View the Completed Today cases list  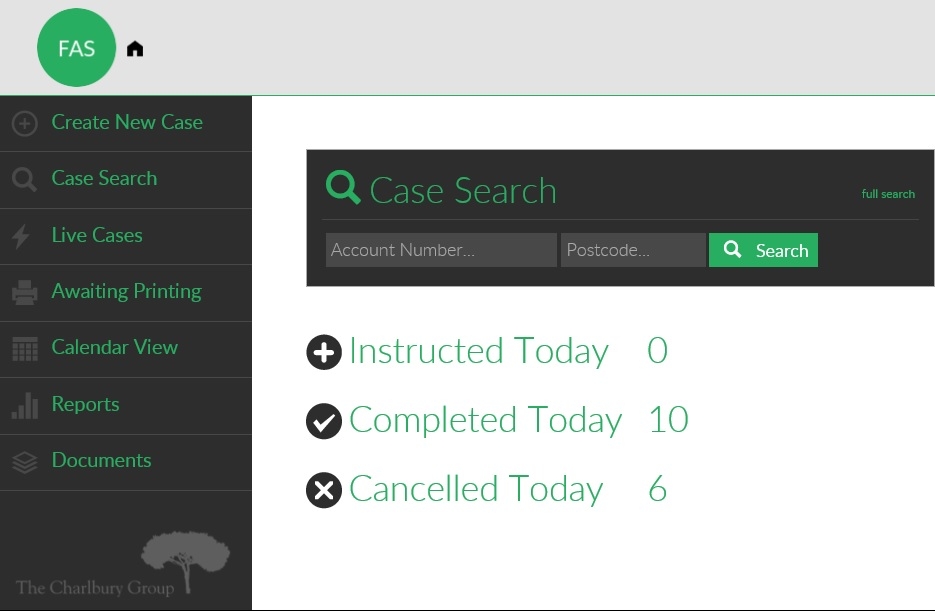click(485, 420)
